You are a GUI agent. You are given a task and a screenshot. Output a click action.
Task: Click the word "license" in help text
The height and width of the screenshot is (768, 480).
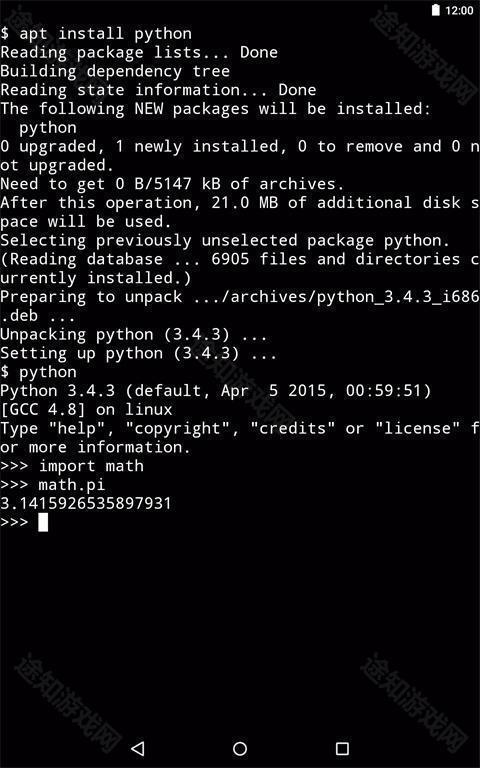pos(418,428)
